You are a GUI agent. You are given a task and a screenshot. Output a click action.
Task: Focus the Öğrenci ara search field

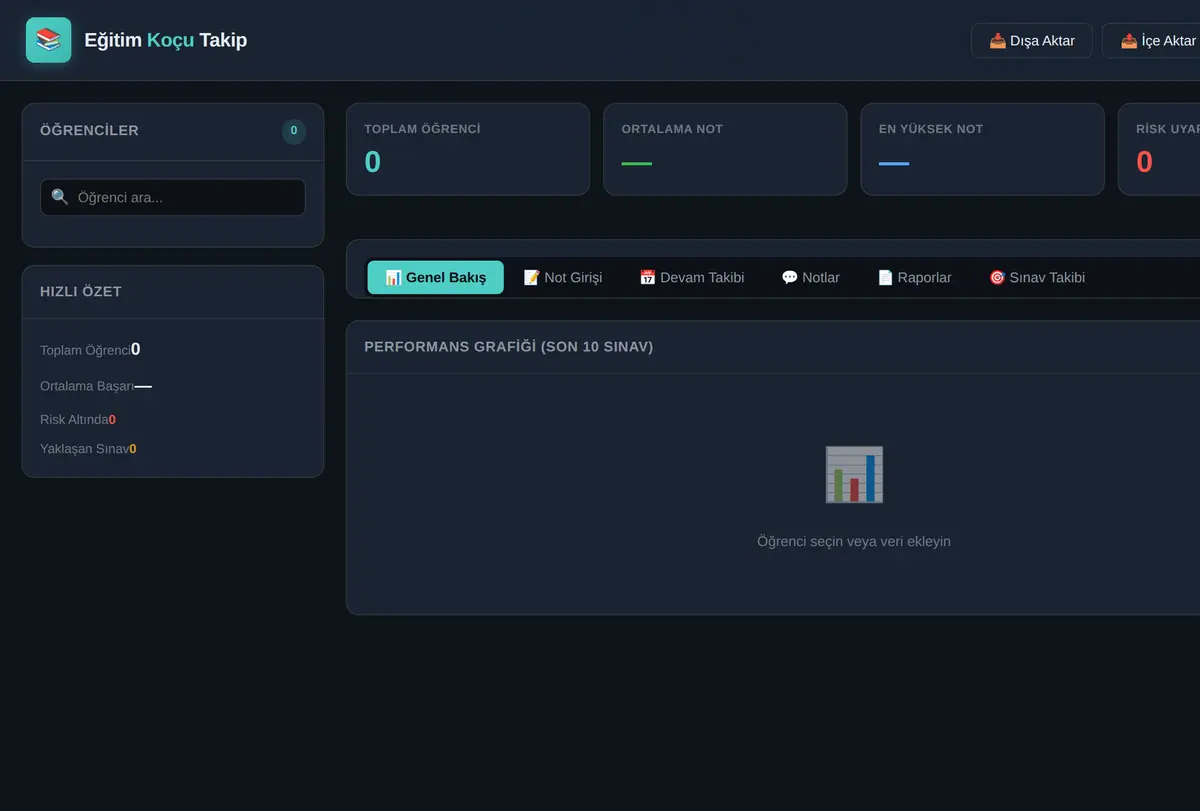coord(173,197)
